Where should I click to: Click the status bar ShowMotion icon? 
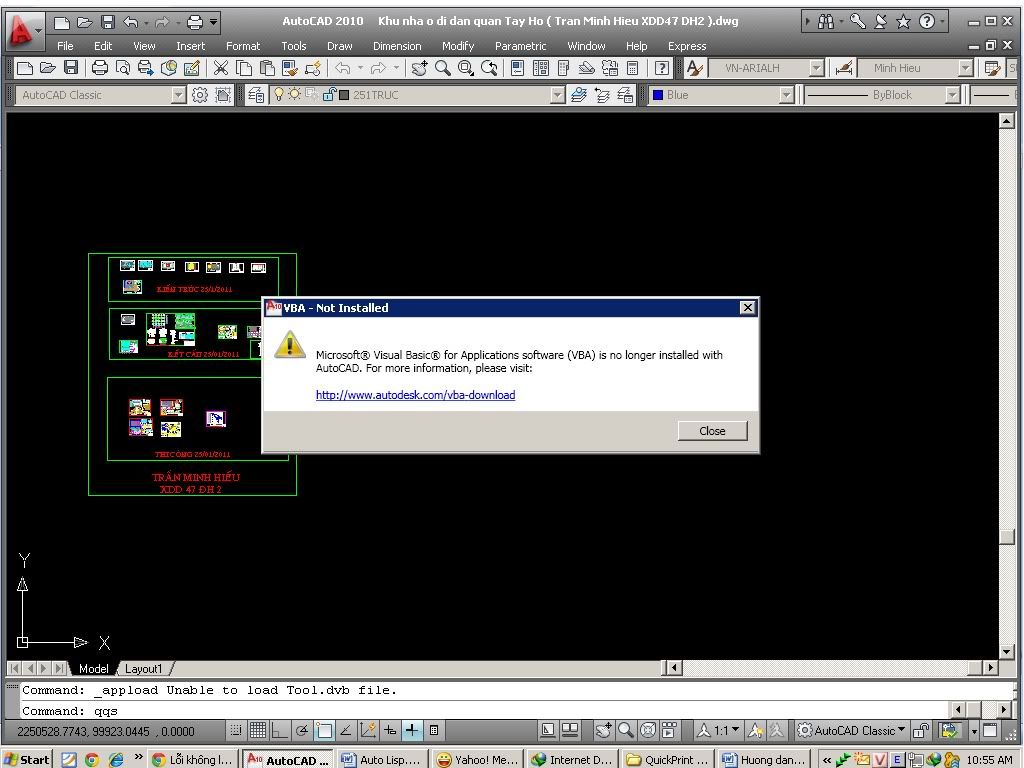pyautogui.click(x=669, y=730)
